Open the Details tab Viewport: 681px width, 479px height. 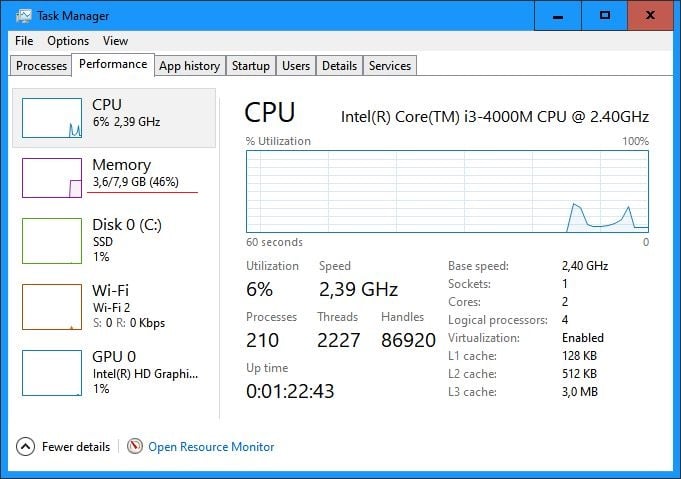point(339,66)
